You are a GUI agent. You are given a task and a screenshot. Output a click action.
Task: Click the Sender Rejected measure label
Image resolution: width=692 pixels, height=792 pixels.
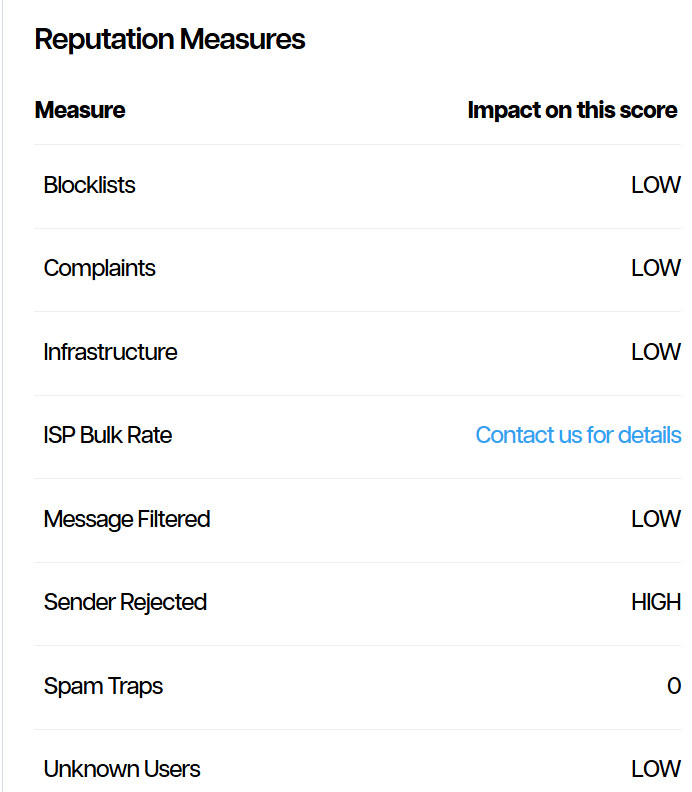125,602
